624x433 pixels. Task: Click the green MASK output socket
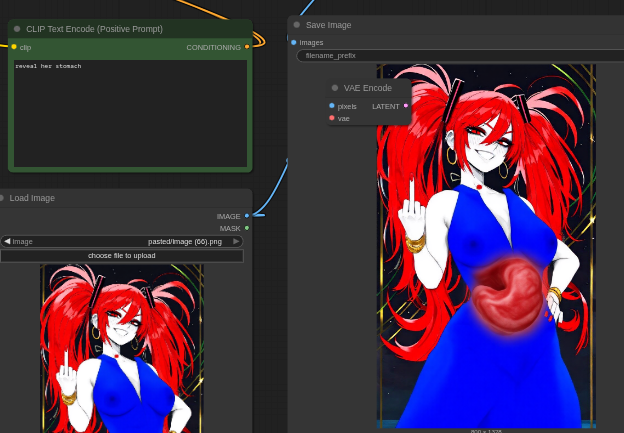247,228
